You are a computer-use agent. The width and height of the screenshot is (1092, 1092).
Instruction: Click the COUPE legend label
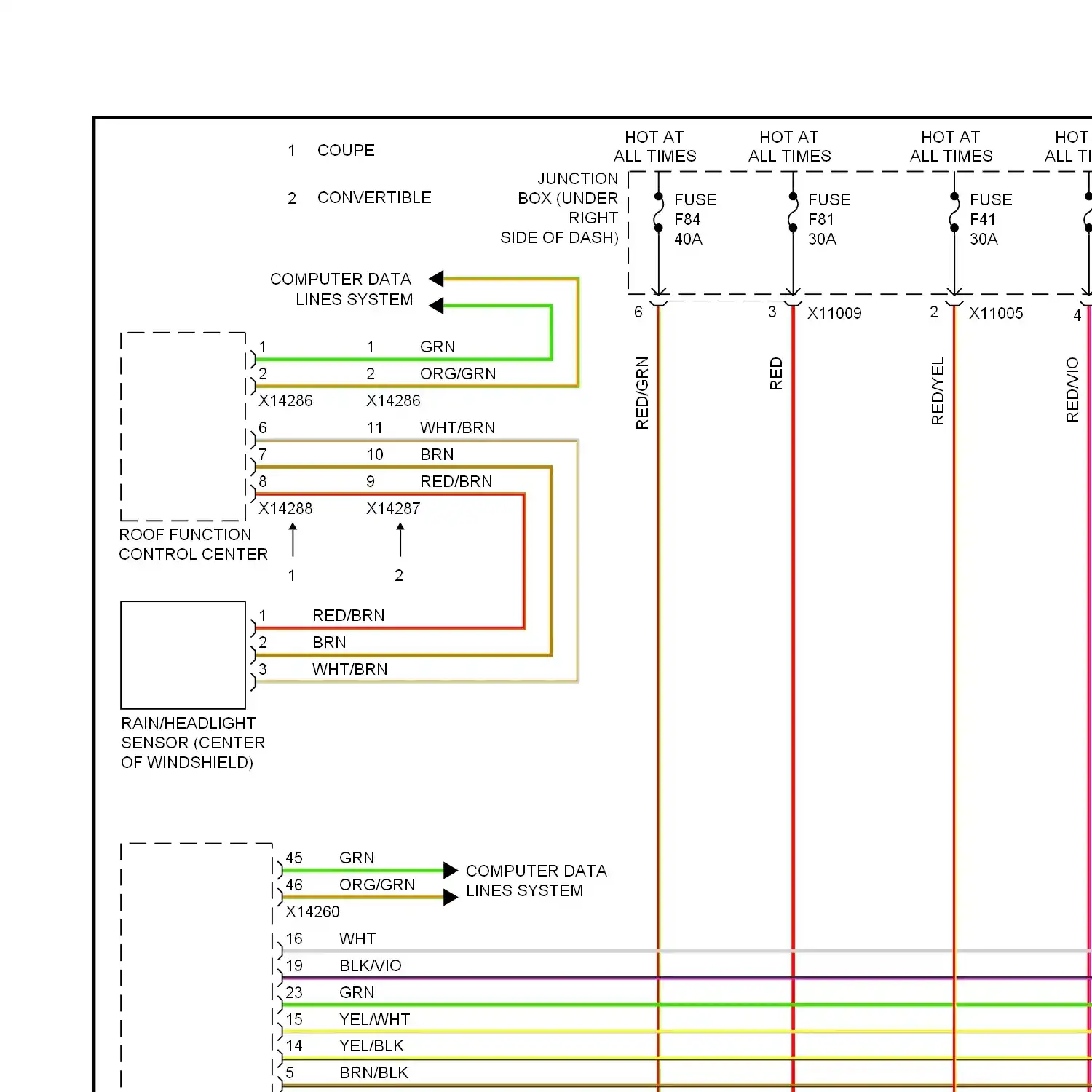pos(346,150)
